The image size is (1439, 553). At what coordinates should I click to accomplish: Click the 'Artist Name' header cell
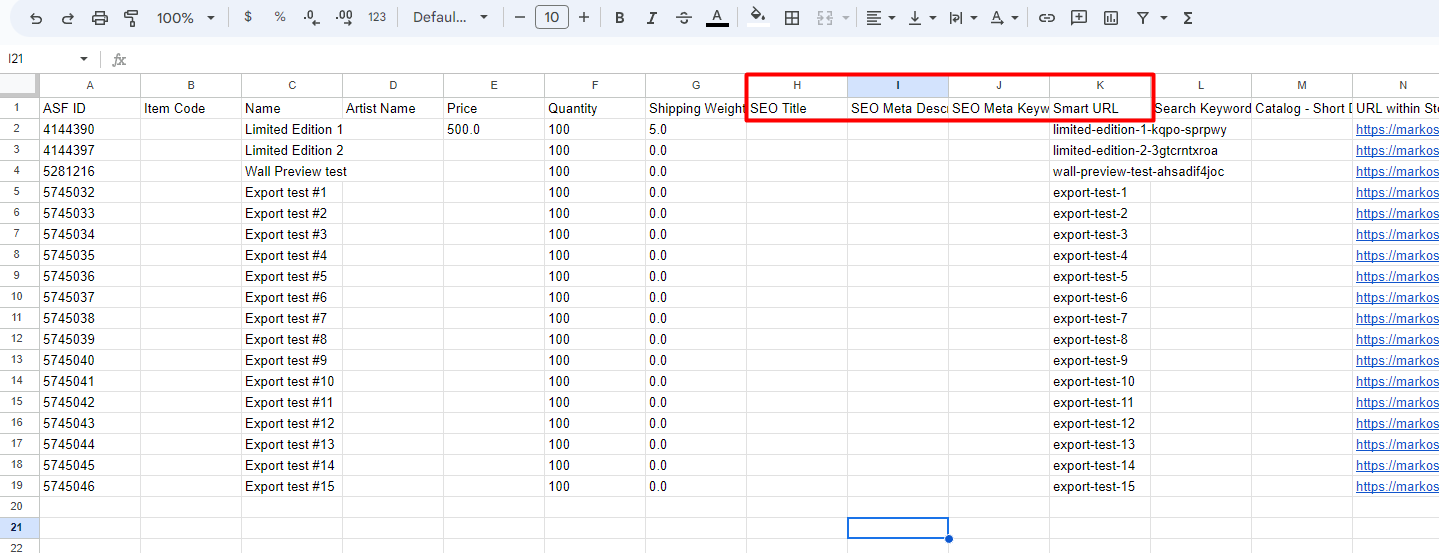tap(393, 108)
